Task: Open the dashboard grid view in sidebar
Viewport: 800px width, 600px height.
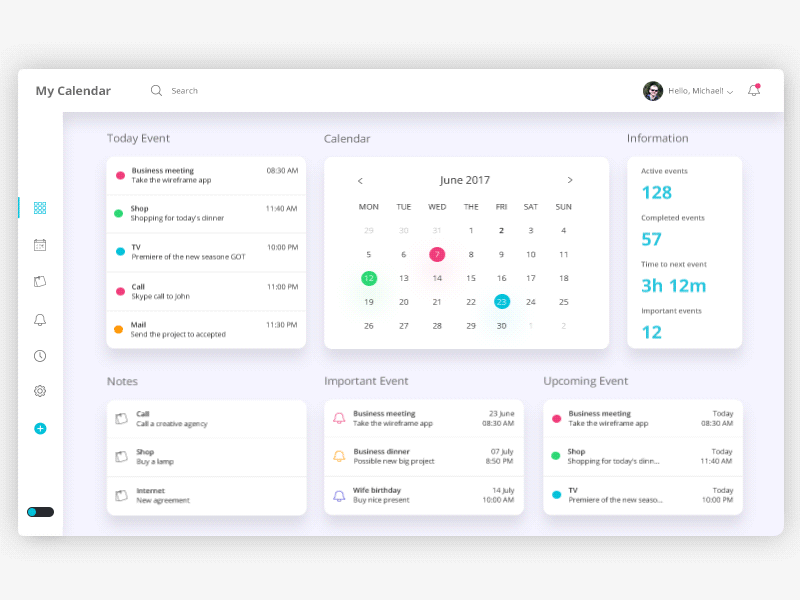Action: coord(39,209)
